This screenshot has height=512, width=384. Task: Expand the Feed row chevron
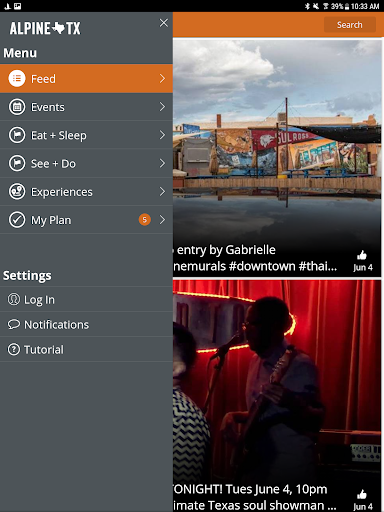pyautogui.click(x=162, y=78)
